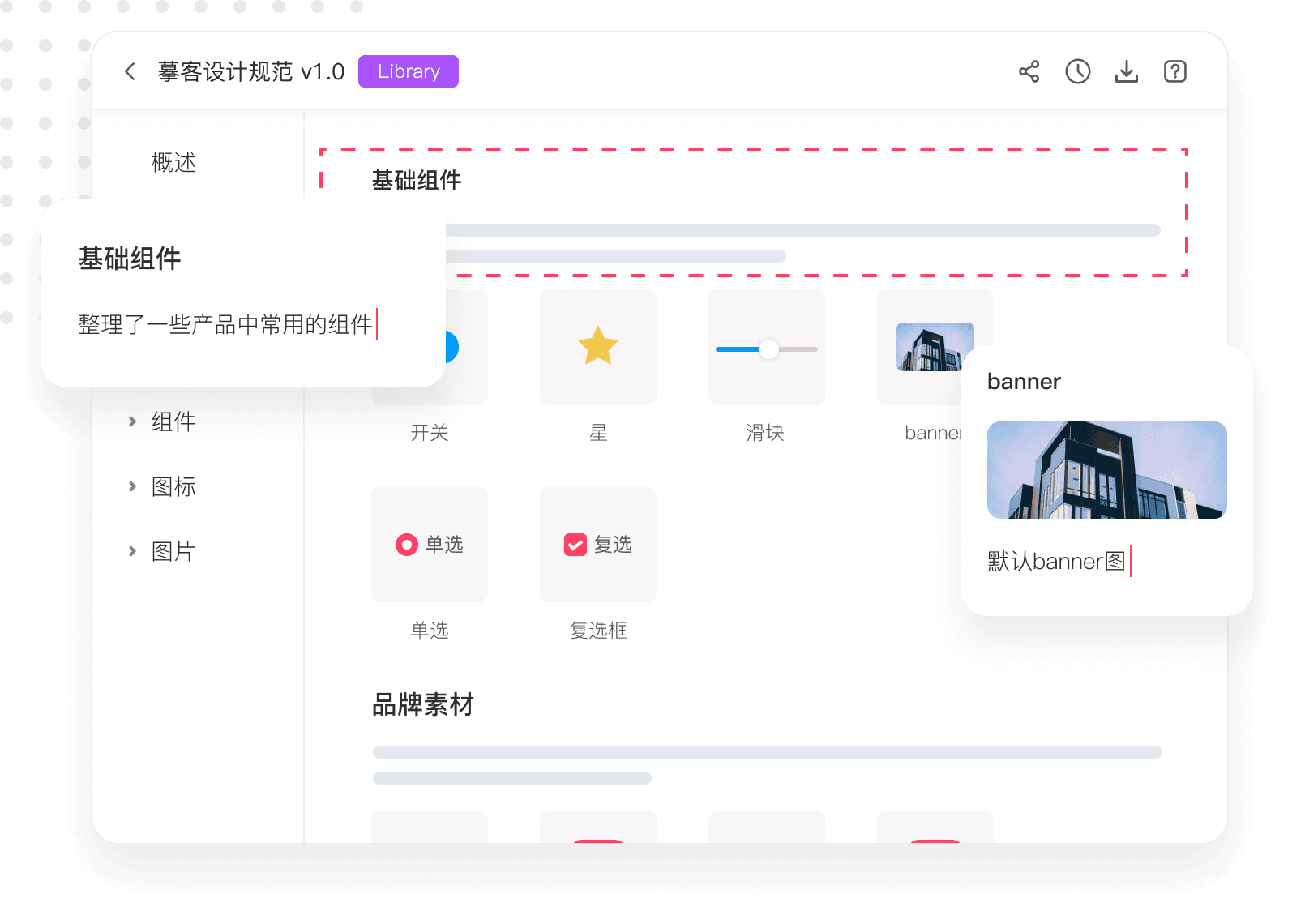Click the 滑块 slider handle
The width and height of the screenshot is (1305, 924).
click(x=768, y=349)
